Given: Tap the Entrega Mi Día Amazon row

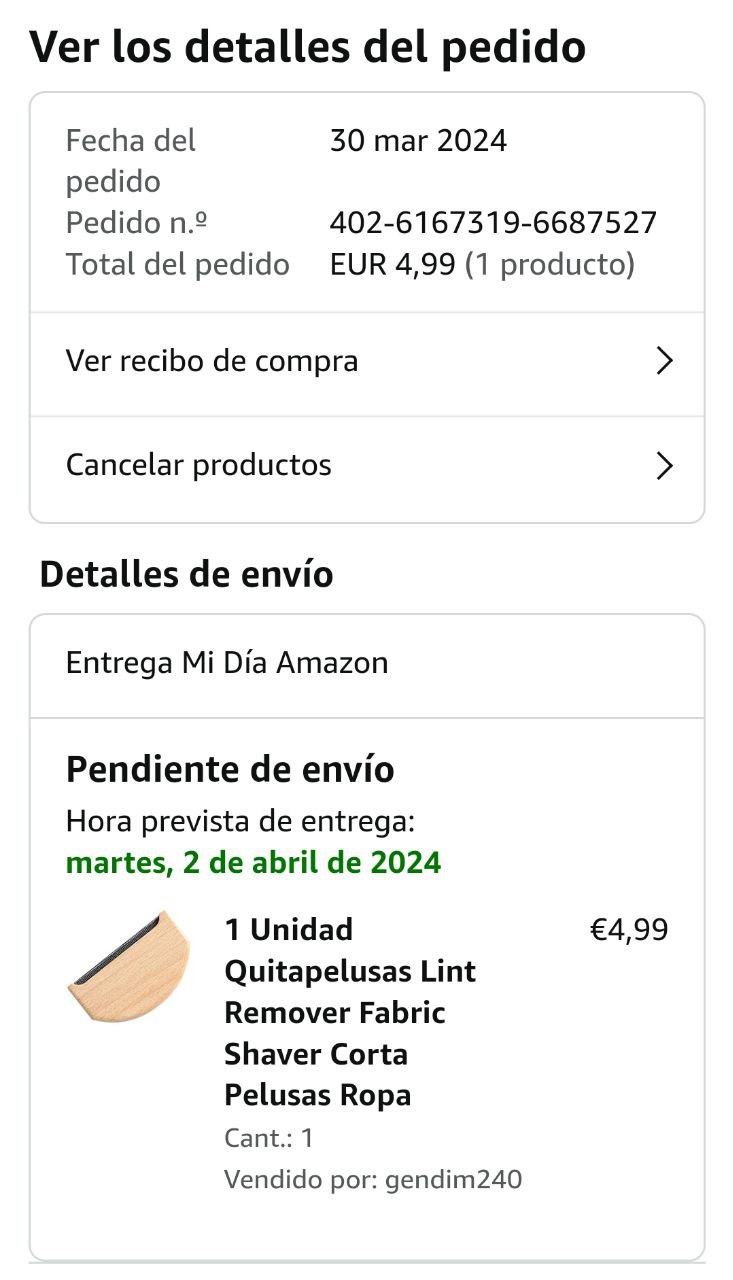Looking at the screenshot, I should 367,665.
